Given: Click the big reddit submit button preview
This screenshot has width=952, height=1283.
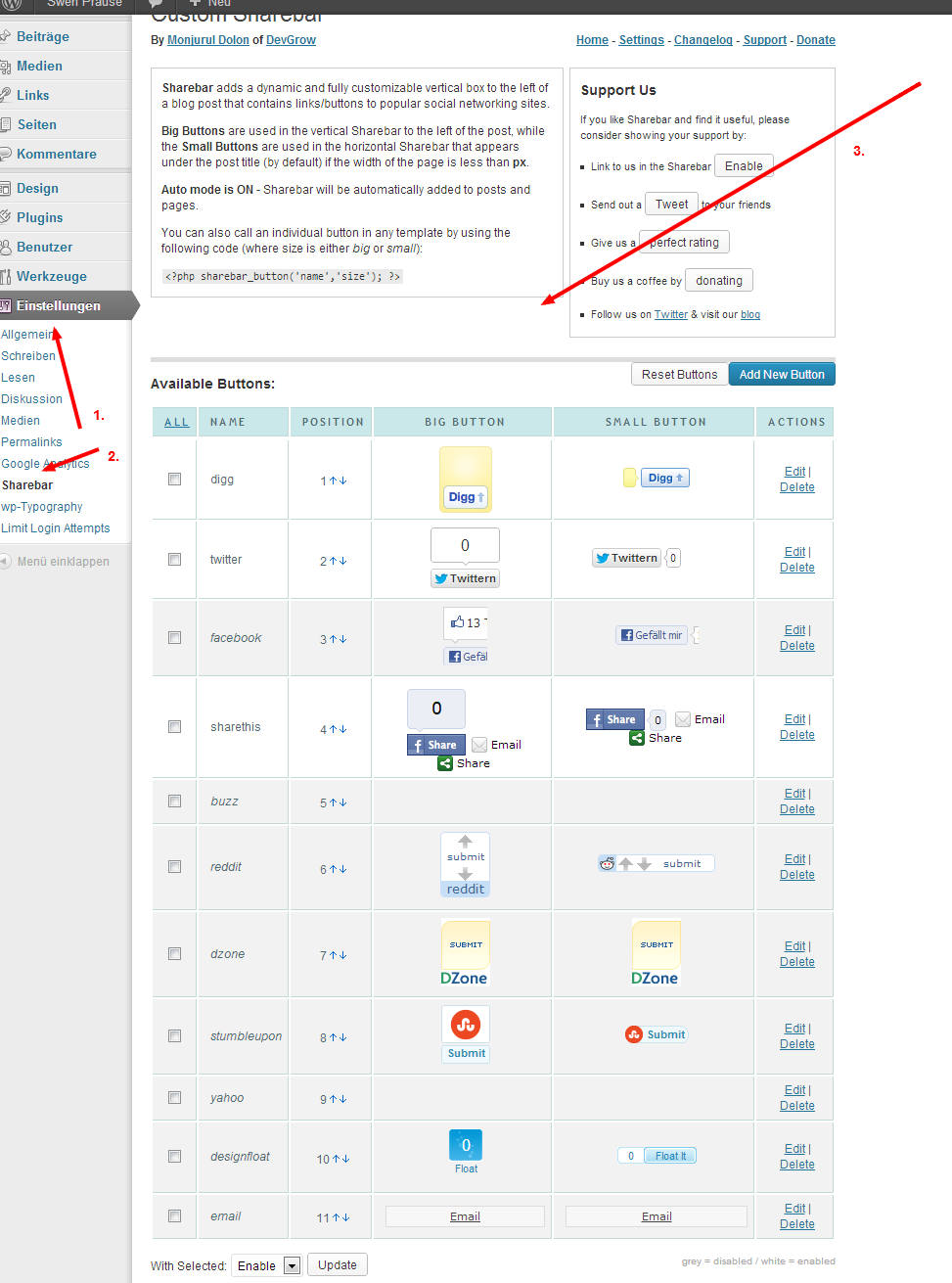Looking at the screenshot, I should click(466, 864).
